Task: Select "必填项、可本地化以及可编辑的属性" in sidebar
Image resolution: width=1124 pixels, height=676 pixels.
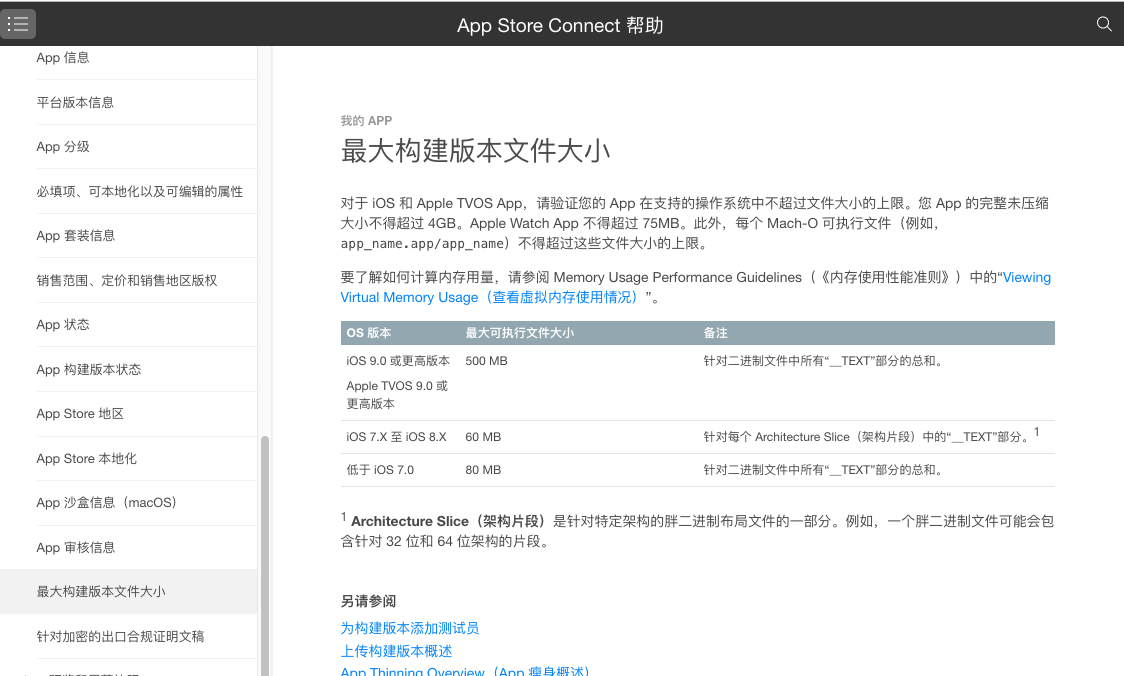Action: click(x=140, y=191)
